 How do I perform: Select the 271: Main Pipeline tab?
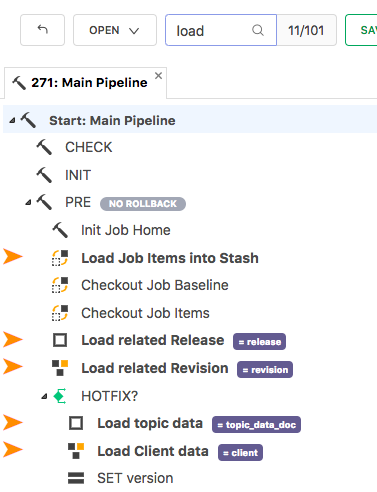tap(85, 83)
